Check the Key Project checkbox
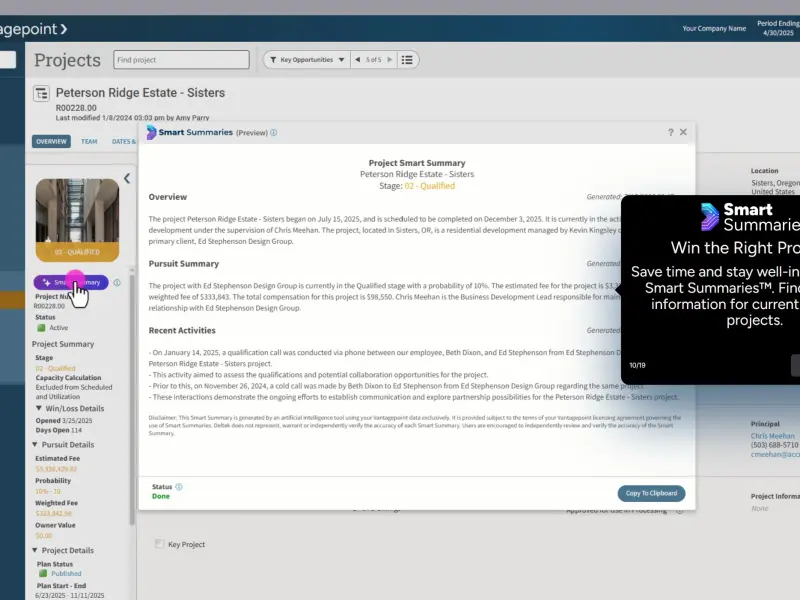 (x=160, y=544)
